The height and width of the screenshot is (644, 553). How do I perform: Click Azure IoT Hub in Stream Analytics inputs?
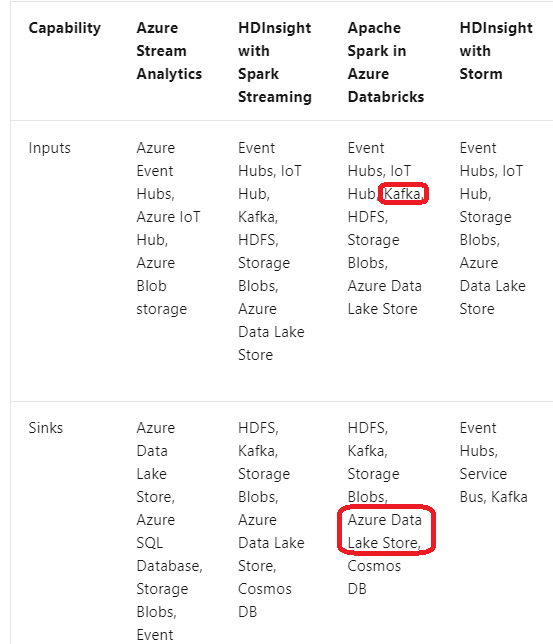pyautogui.click(x=168, y=228)
